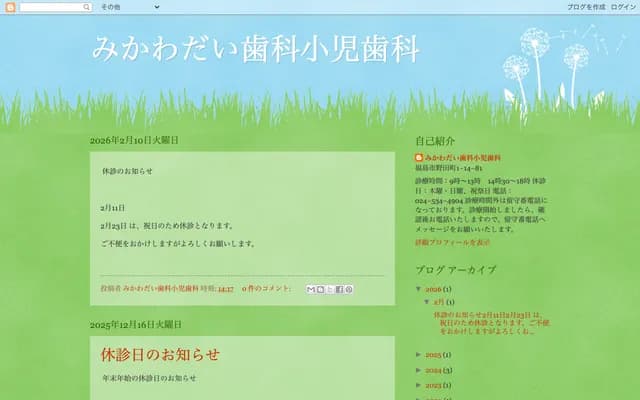Click ブログを作成 in the top bar
Image resolution: width=640 pixels, height=400 pixels.
[x=585, y=7]
